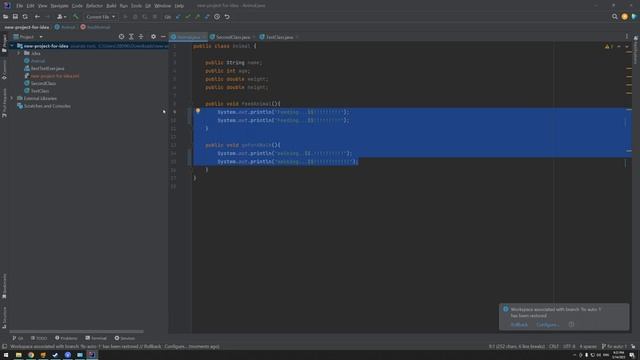Open the Problems tool window tab
The width and height of the screenshot is (640, 360).
point(66,338)
